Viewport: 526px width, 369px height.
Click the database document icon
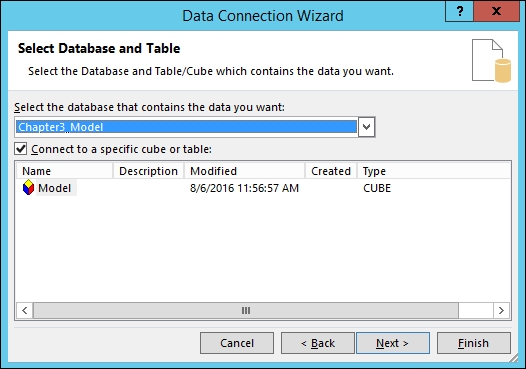(491, 60)
